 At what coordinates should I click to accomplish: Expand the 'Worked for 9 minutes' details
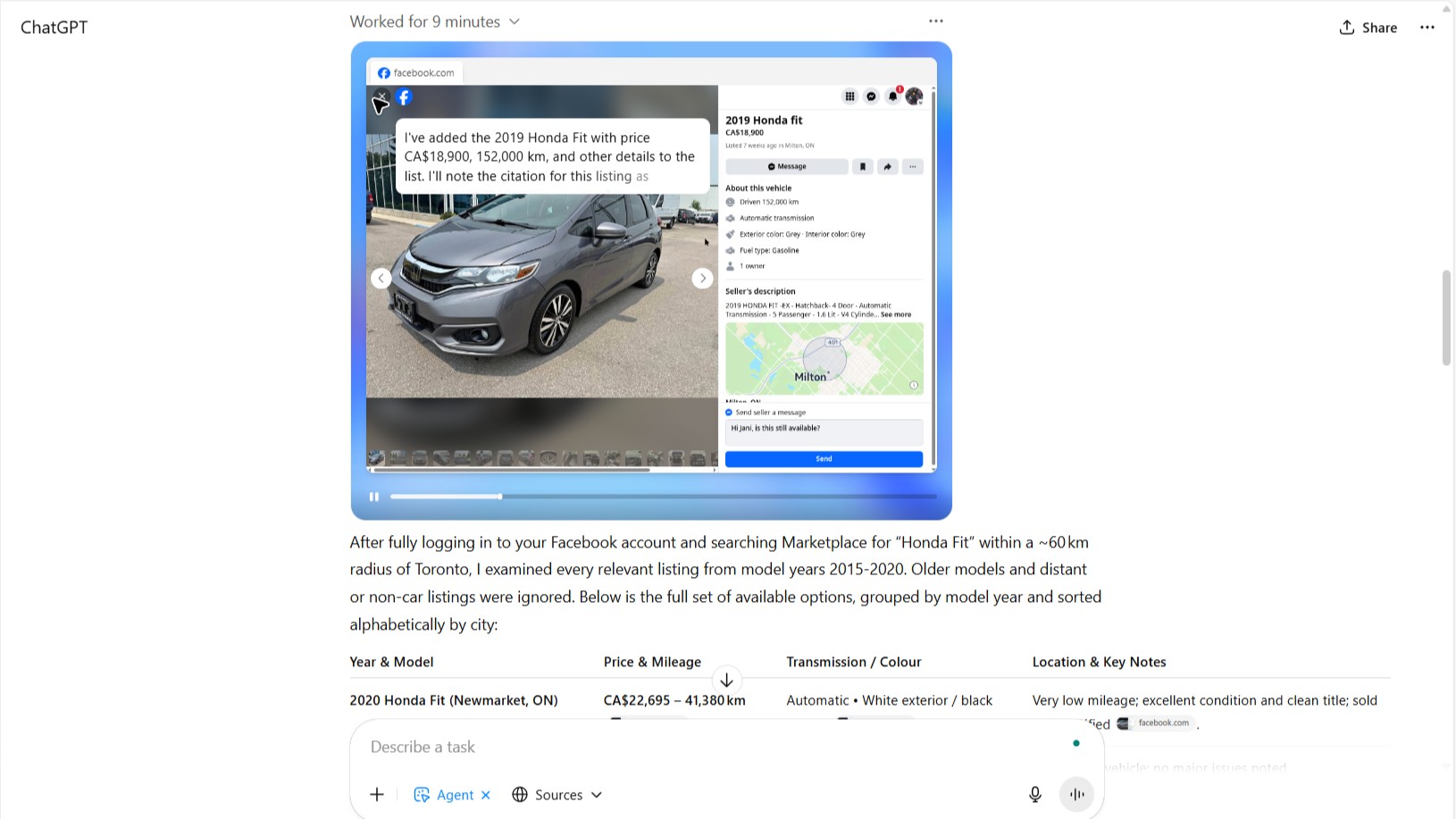click(x=435, y=21)
